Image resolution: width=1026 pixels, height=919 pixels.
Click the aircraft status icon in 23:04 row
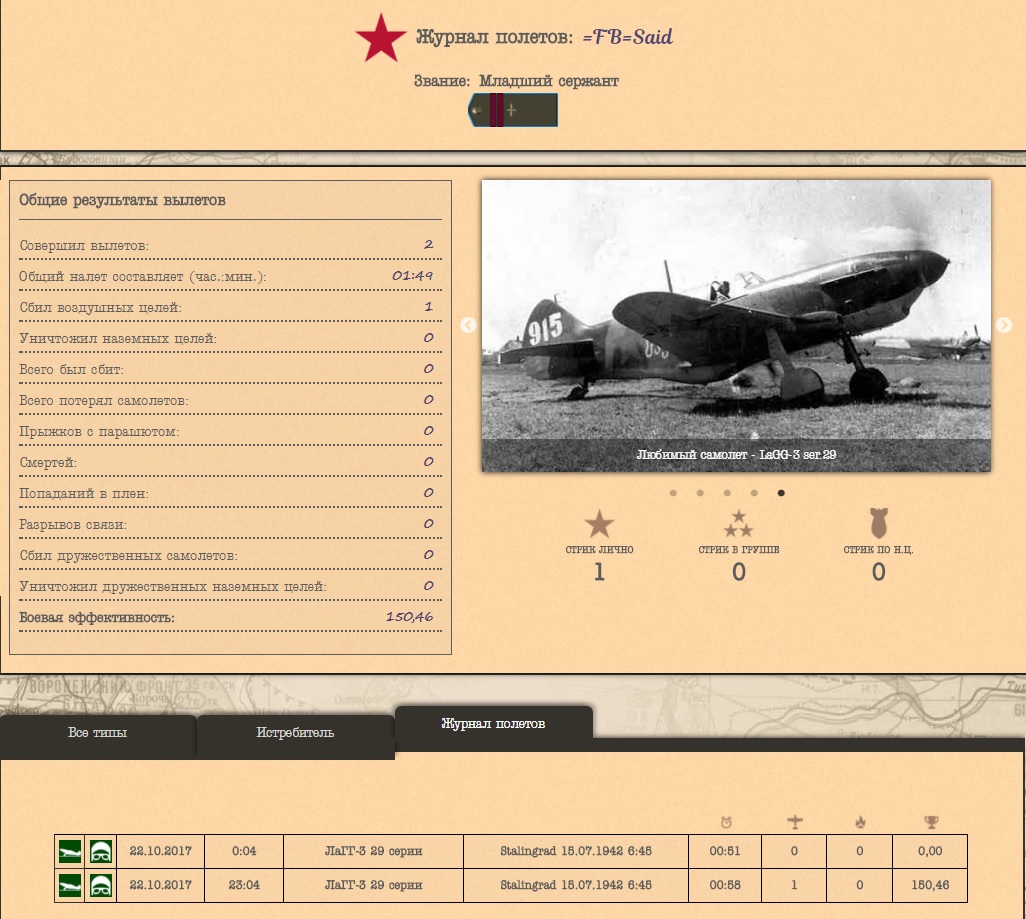pos(70,886)
